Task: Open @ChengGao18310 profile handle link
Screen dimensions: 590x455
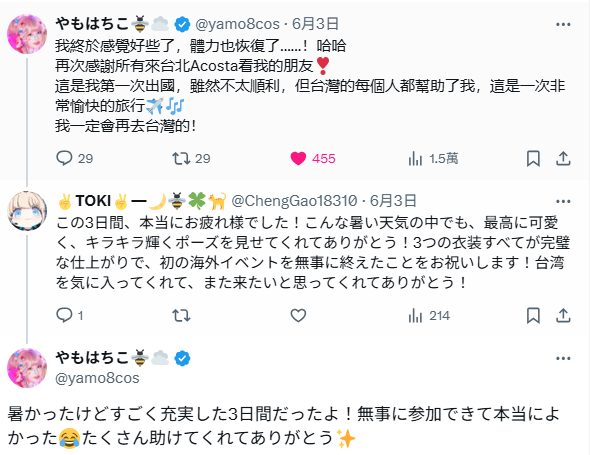Action: [x=294, y=201]
